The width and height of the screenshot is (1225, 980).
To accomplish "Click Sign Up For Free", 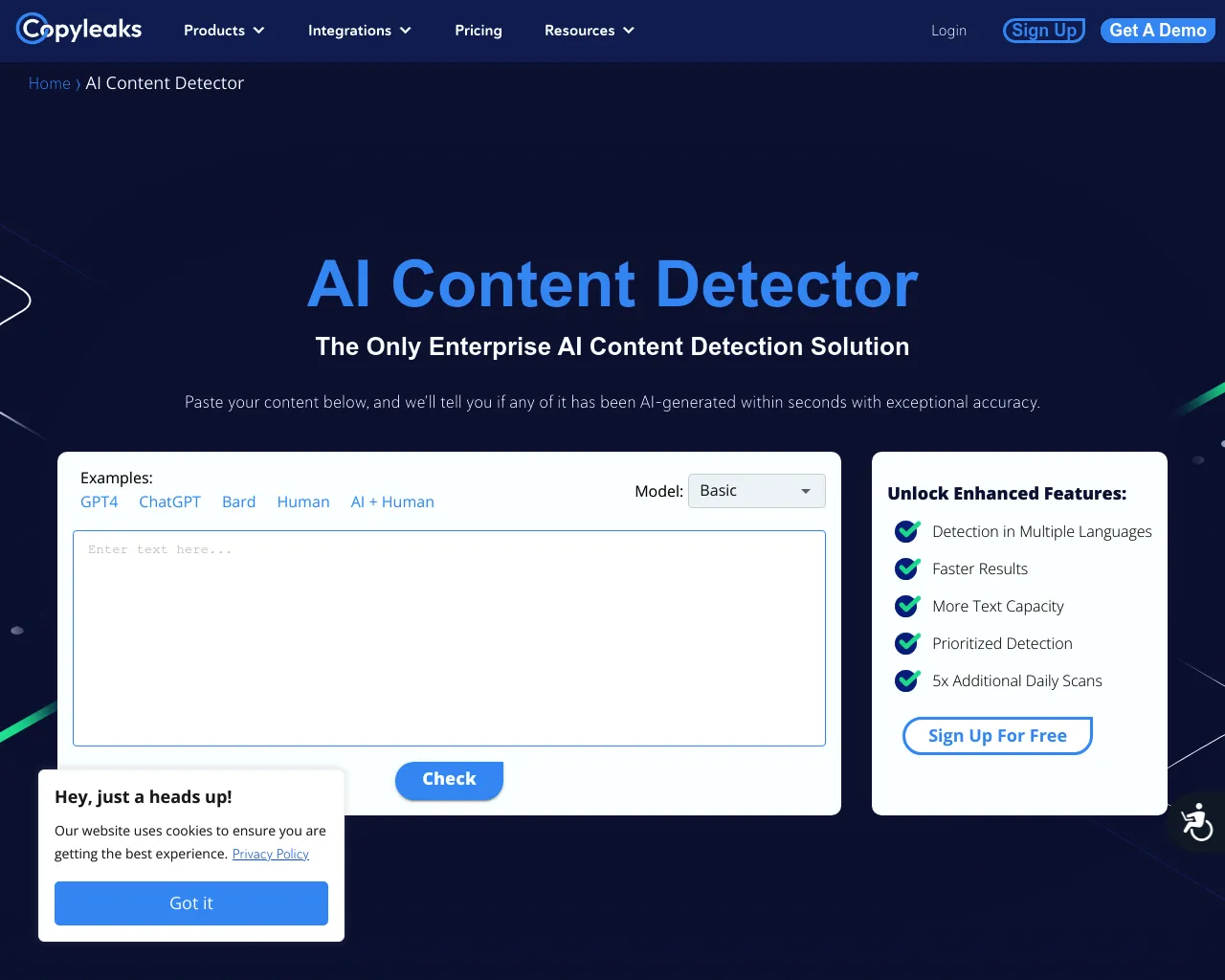I will (996, 735).
